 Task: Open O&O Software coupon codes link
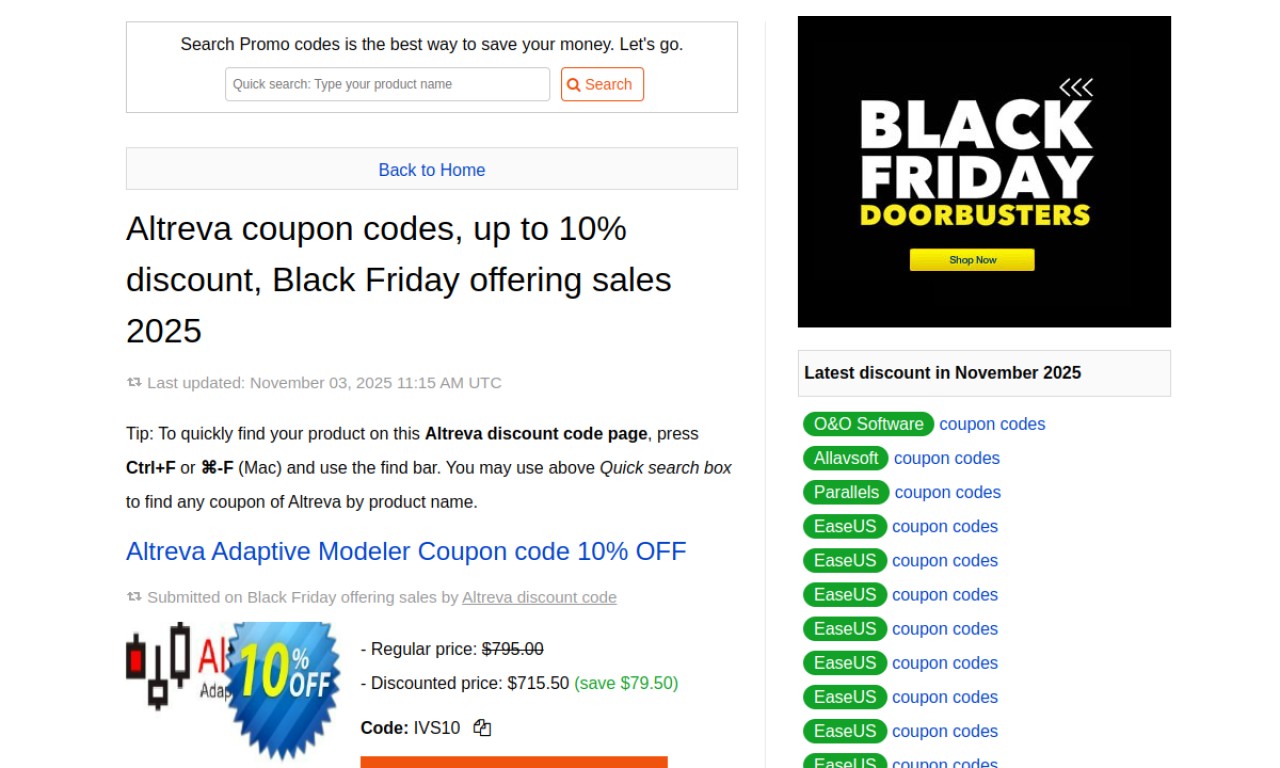[x=992, y=424]
